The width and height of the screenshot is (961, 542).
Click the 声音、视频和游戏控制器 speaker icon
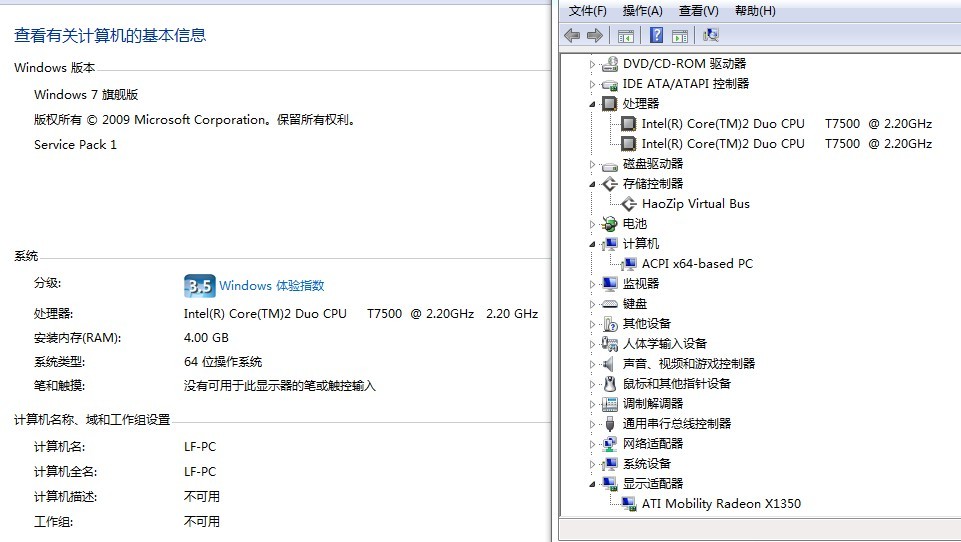(609, 364)
